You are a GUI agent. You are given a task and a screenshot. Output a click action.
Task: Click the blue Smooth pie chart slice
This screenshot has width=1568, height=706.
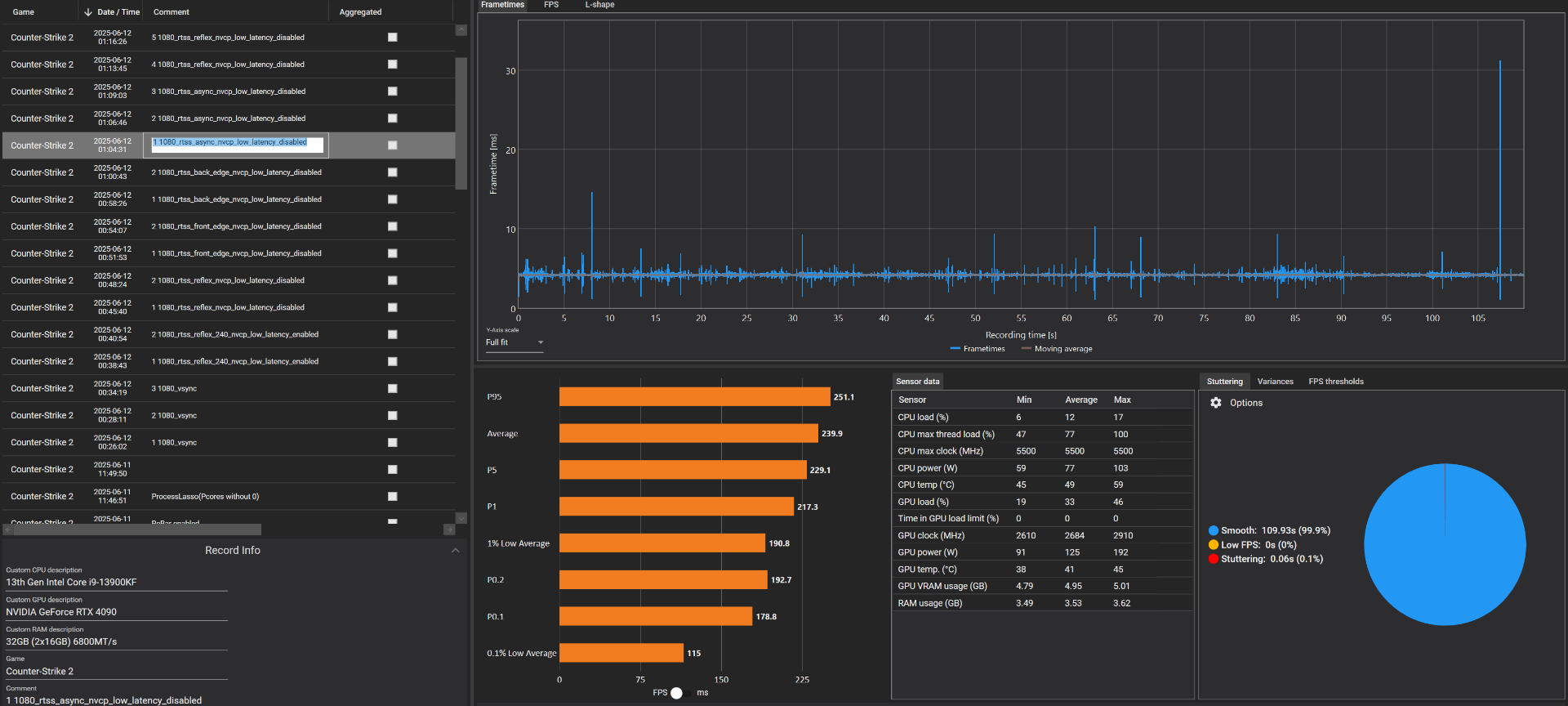click(x=1445, y=545)
